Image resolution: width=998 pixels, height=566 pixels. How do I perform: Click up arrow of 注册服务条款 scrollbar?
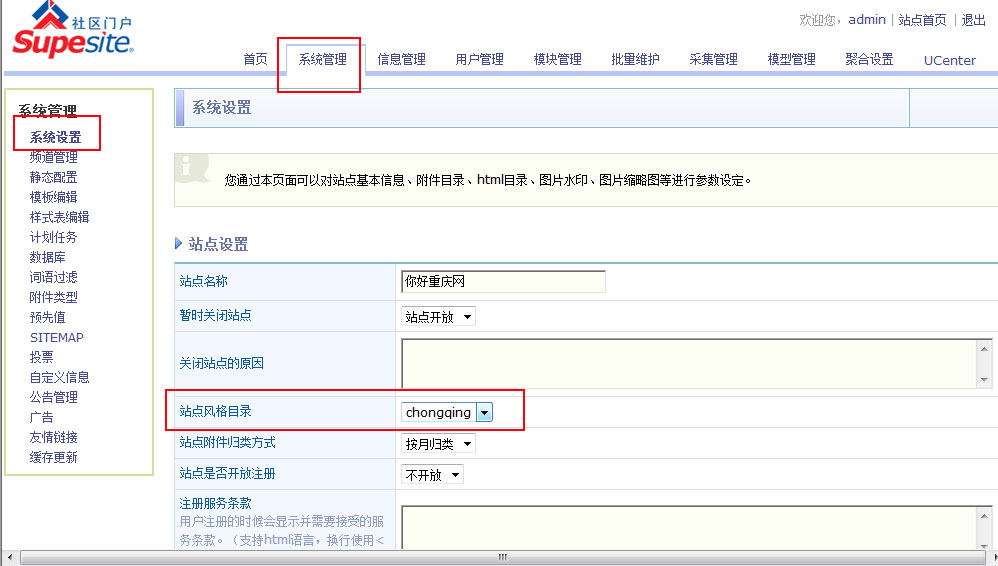click(984, 516)
